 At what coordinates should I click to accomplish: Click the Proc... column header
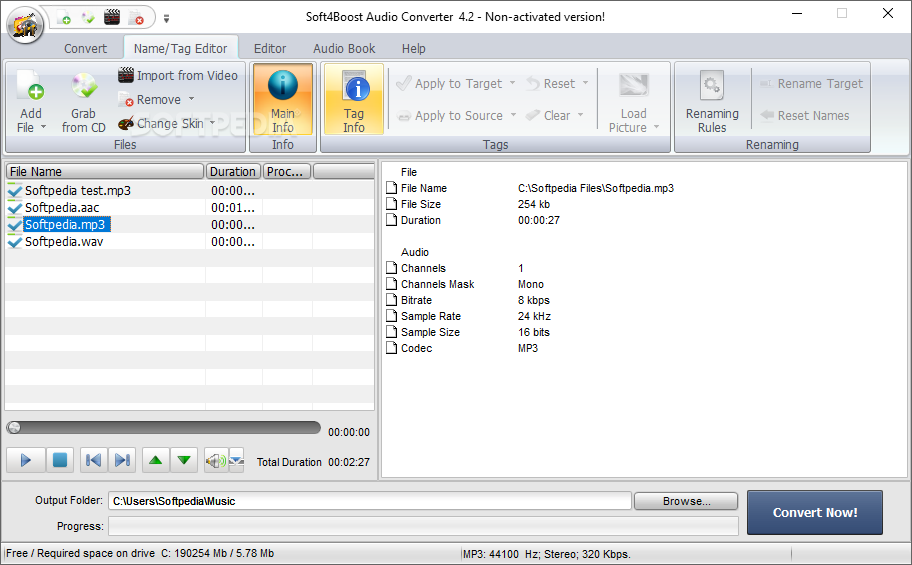[287, 172]
